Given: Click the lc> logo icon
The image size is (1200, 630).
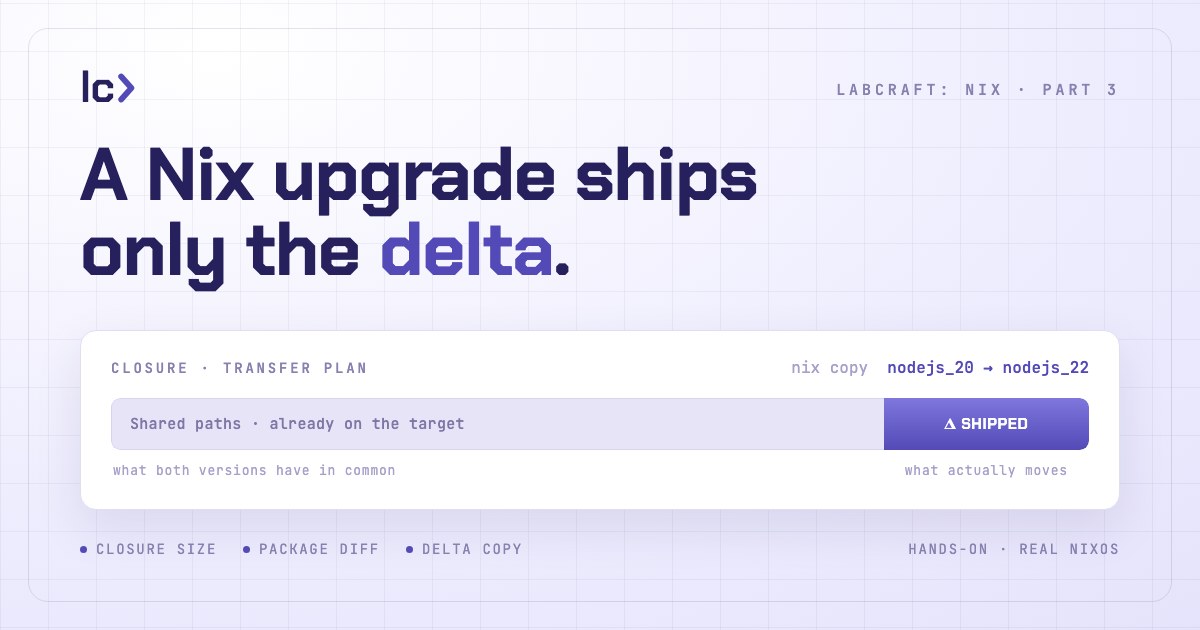Looking at the screenshot, I should [108, 87].
